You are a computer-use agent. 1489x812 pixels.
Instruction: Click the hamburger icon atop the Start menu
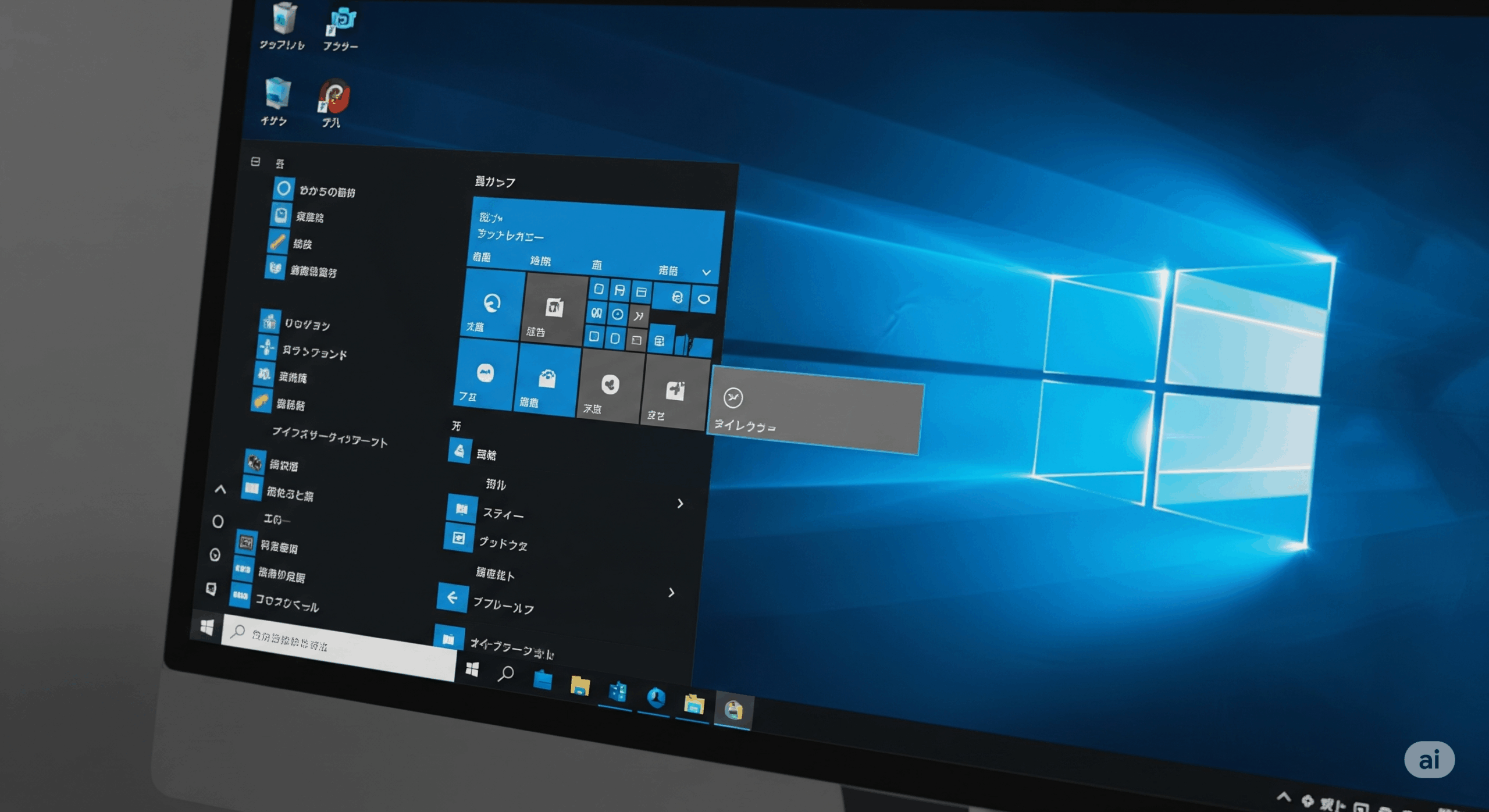coord(255,161)
